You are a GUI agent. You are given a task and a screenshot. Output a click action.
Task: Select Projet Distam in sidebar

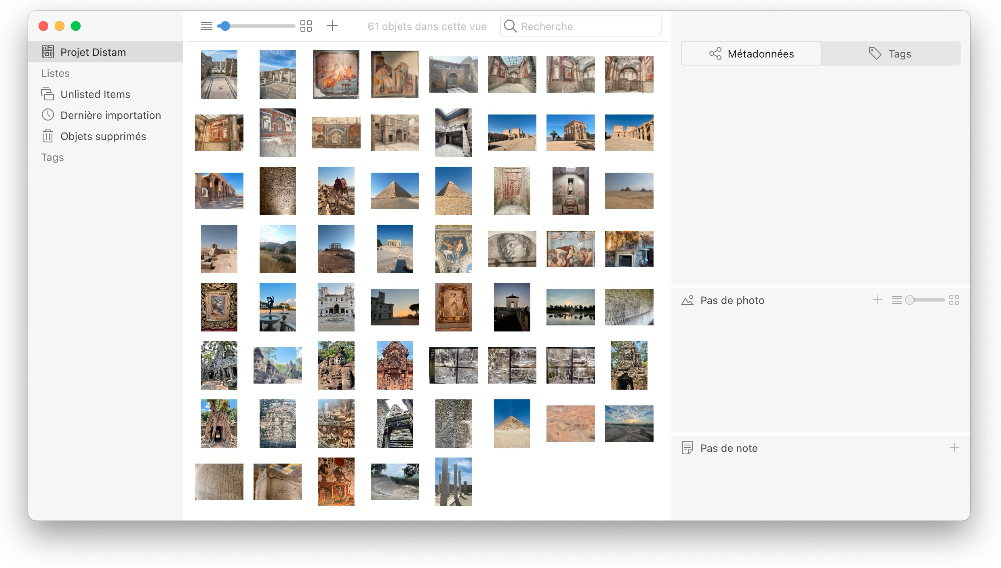(93, 52)
